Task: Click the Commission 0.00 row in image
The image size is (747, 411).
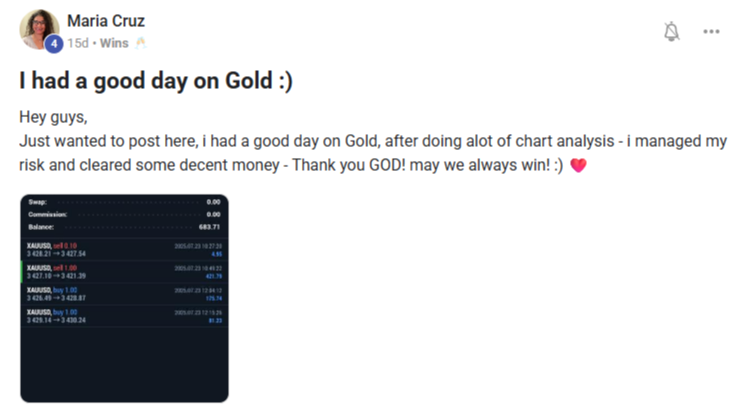Action: point(124,214)
